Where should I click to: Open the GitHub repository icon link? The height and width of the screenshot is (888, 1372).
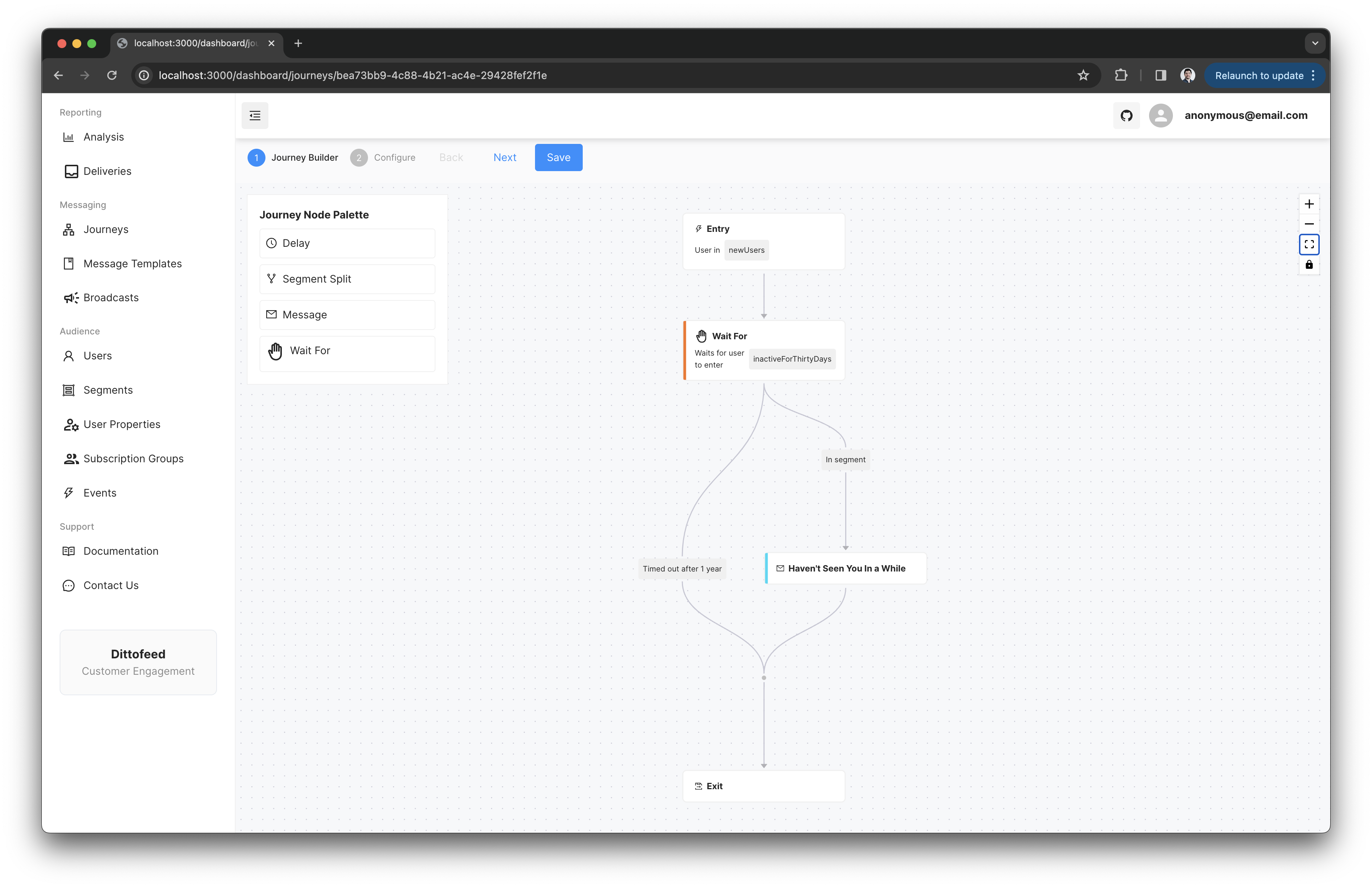[1126, 115]
